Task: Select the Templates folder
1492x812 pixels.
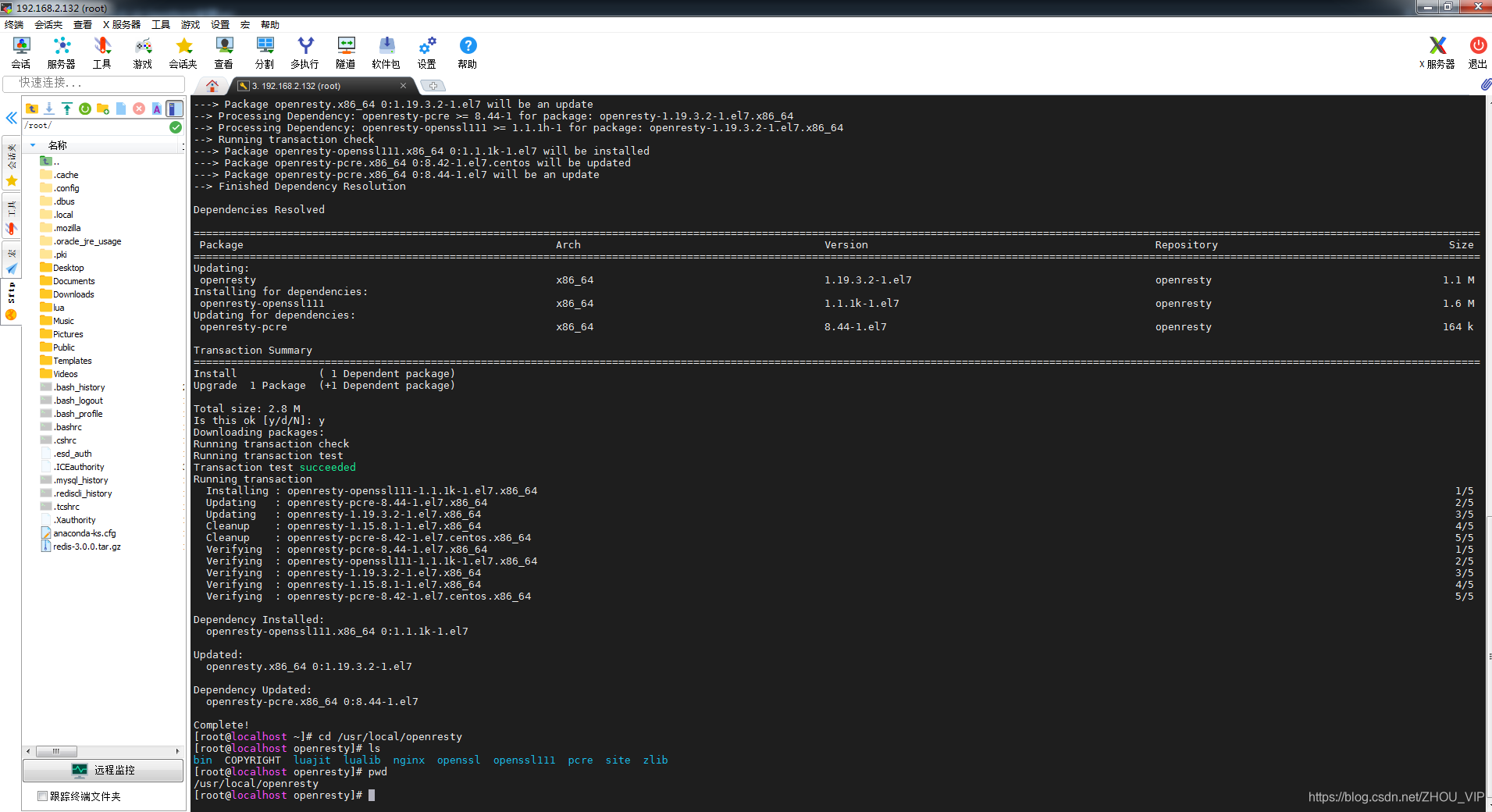Action: tap(66, 361)
